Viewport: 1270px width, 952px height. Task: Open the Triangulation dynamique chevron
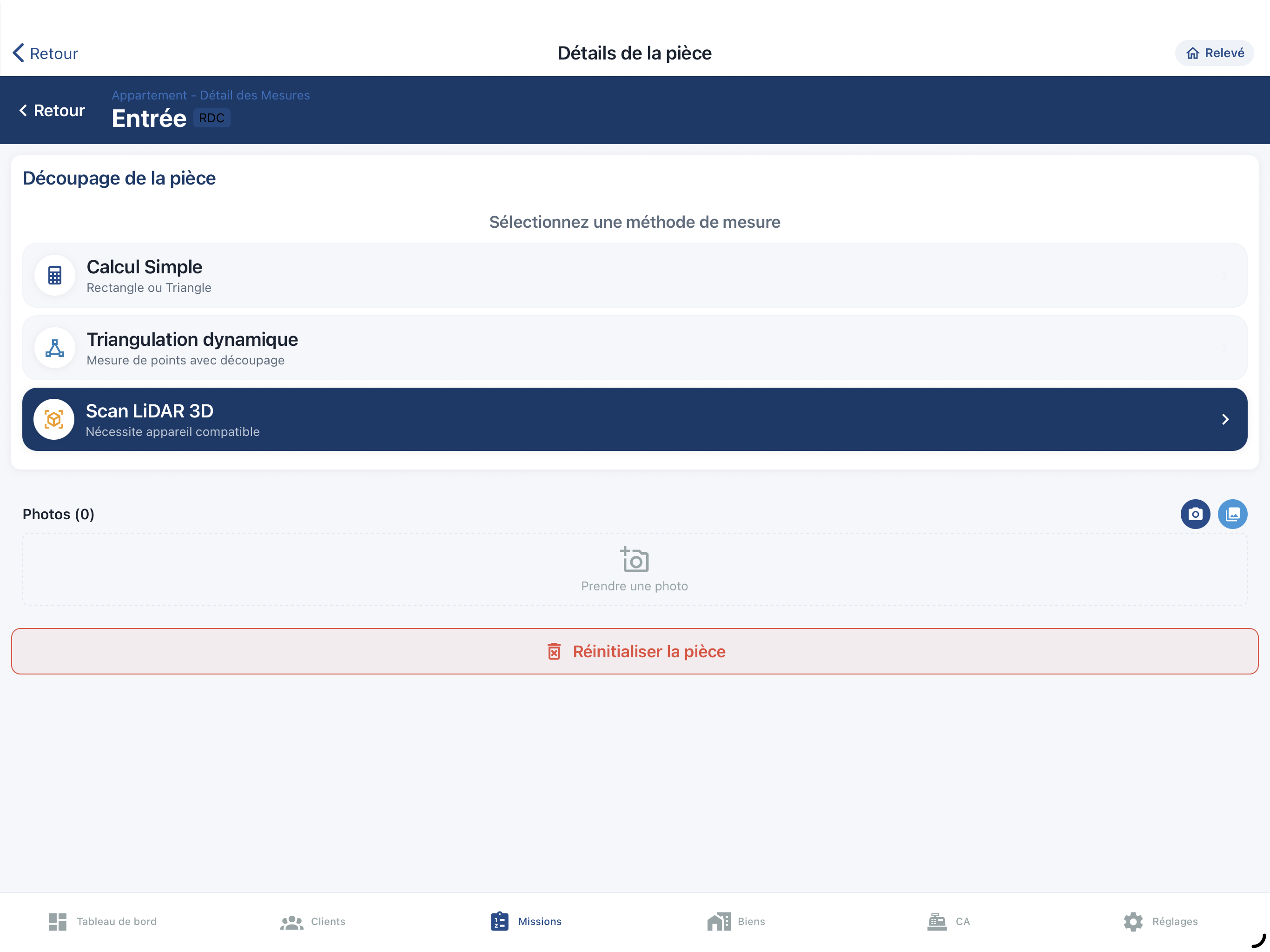pos(1226,347)
